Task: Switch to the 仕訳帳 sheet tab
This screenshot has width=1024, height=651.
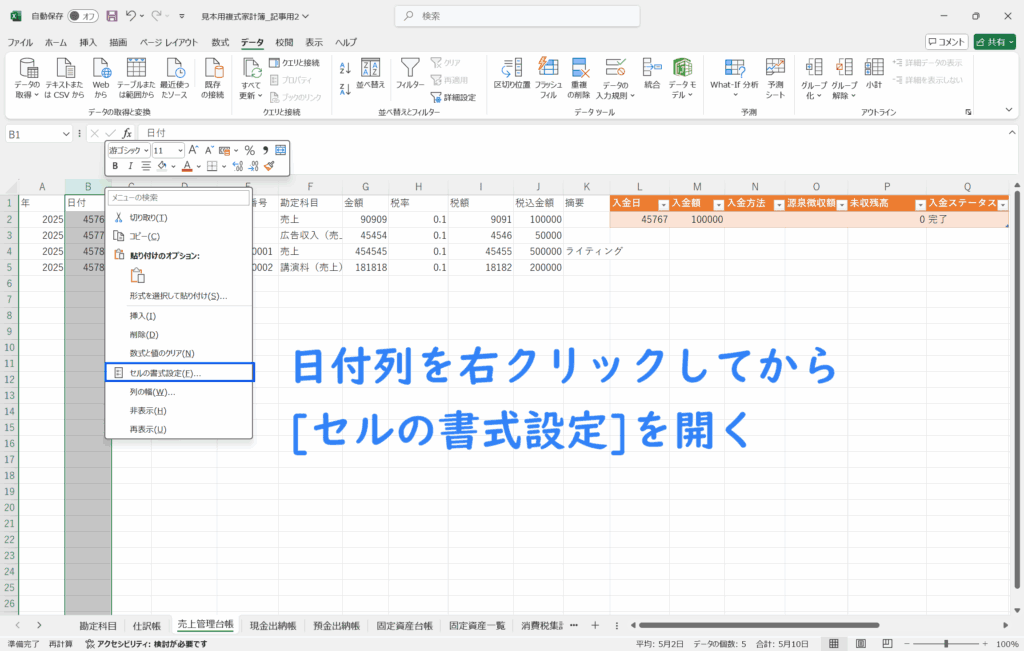Action: pyautogui.click(x=148, y=625)
